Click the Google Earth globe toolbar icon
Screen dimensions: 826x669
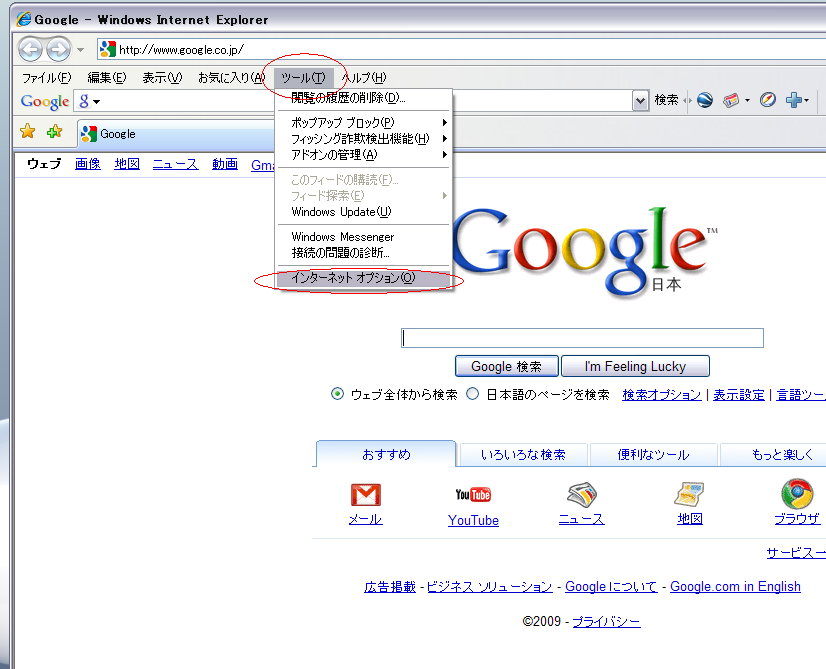(705, 100)
